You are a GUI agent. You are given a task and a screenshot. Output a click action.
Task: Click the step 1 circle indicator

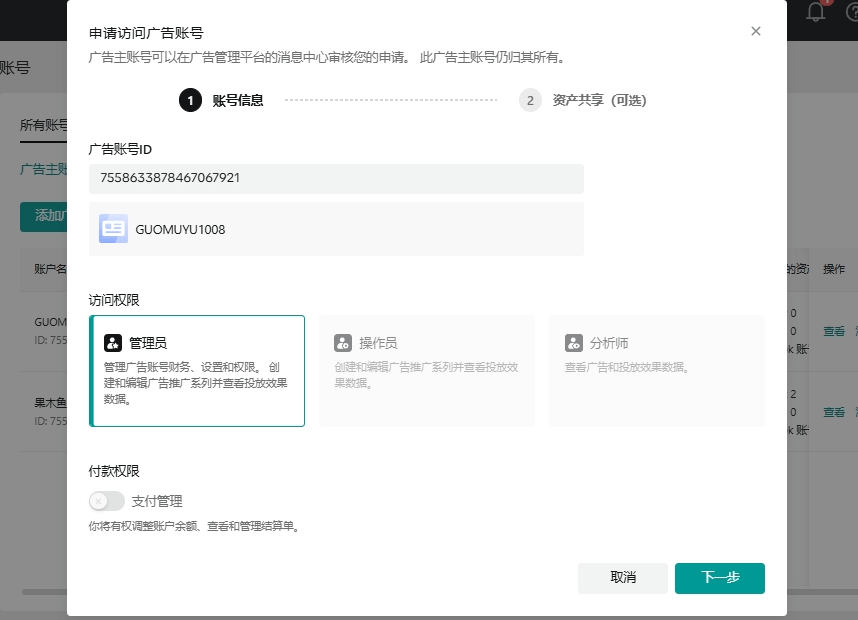pyautogui.click(x=190, y=100)
